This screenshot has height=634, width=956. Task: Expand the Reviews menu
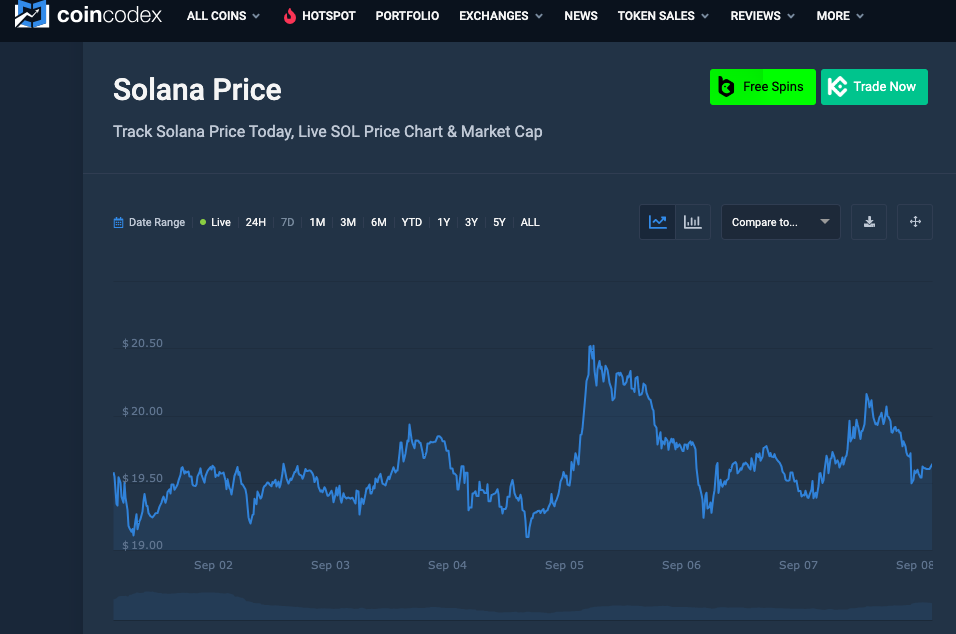point(762,16)
